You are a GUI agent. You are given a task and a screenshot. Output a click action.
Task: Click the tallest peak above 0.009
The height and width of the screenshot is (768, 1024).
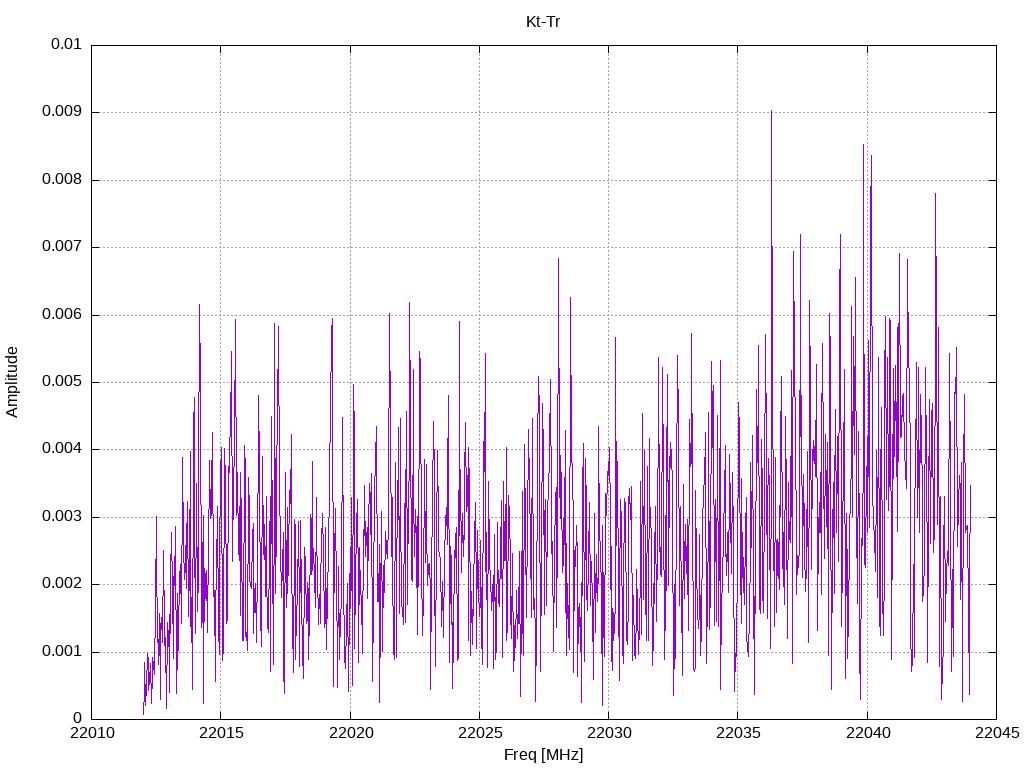point(771,112)
